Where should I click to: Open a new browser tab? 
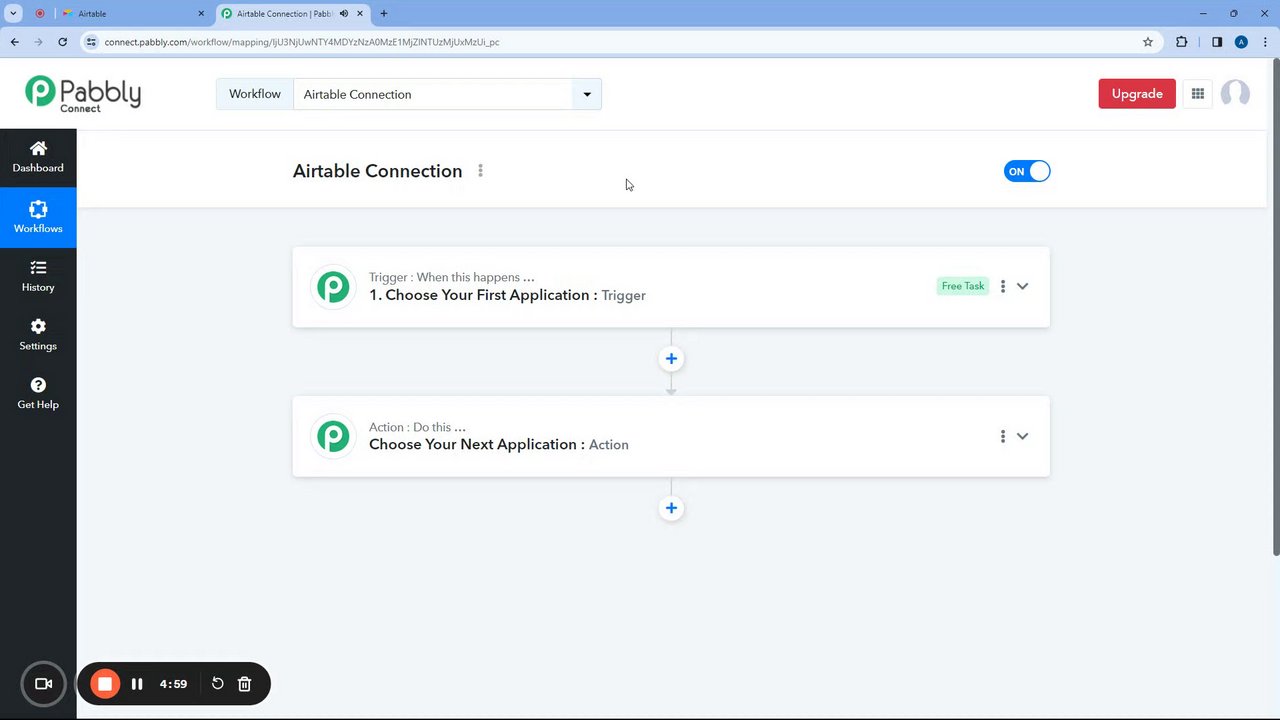[x=384, y=14]
